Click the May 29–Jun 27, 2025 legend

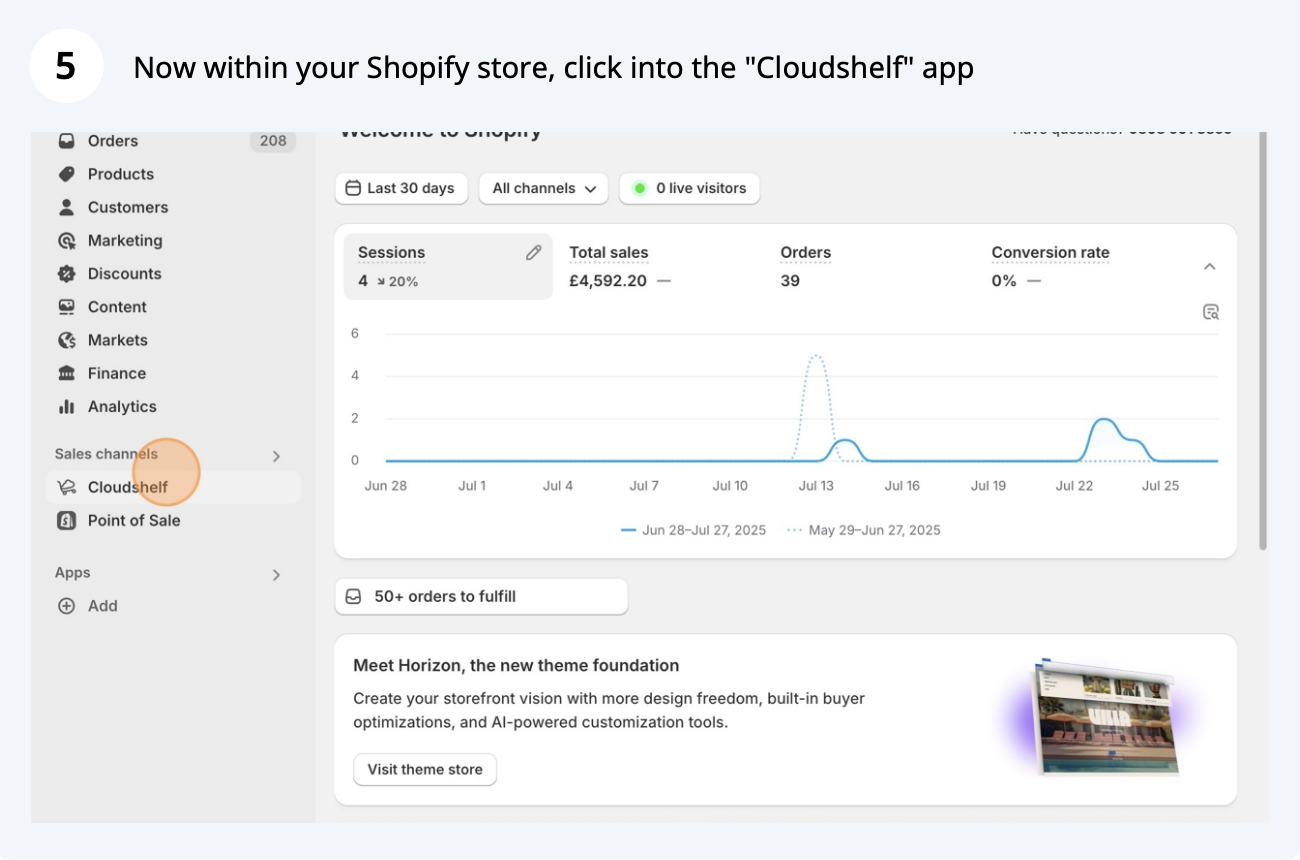click(x=864, y=530)
